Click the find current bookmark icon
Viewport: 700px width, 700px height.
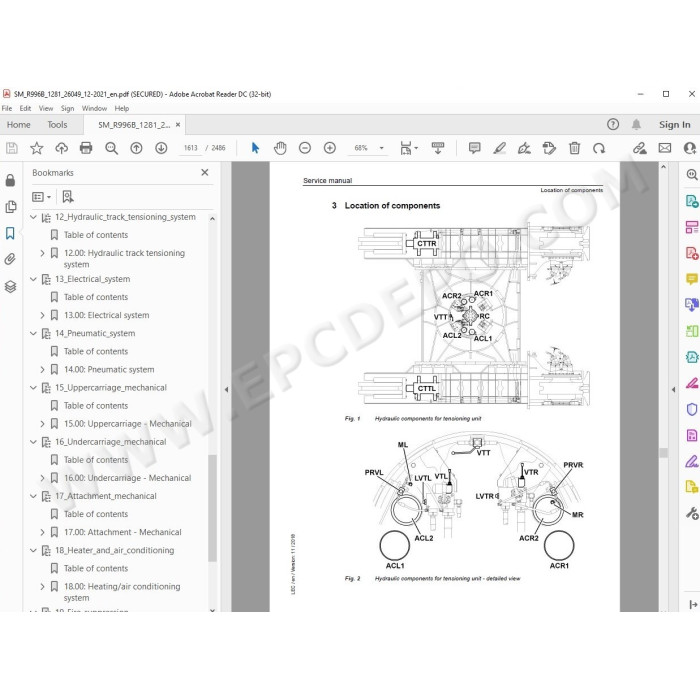point(68,196)
